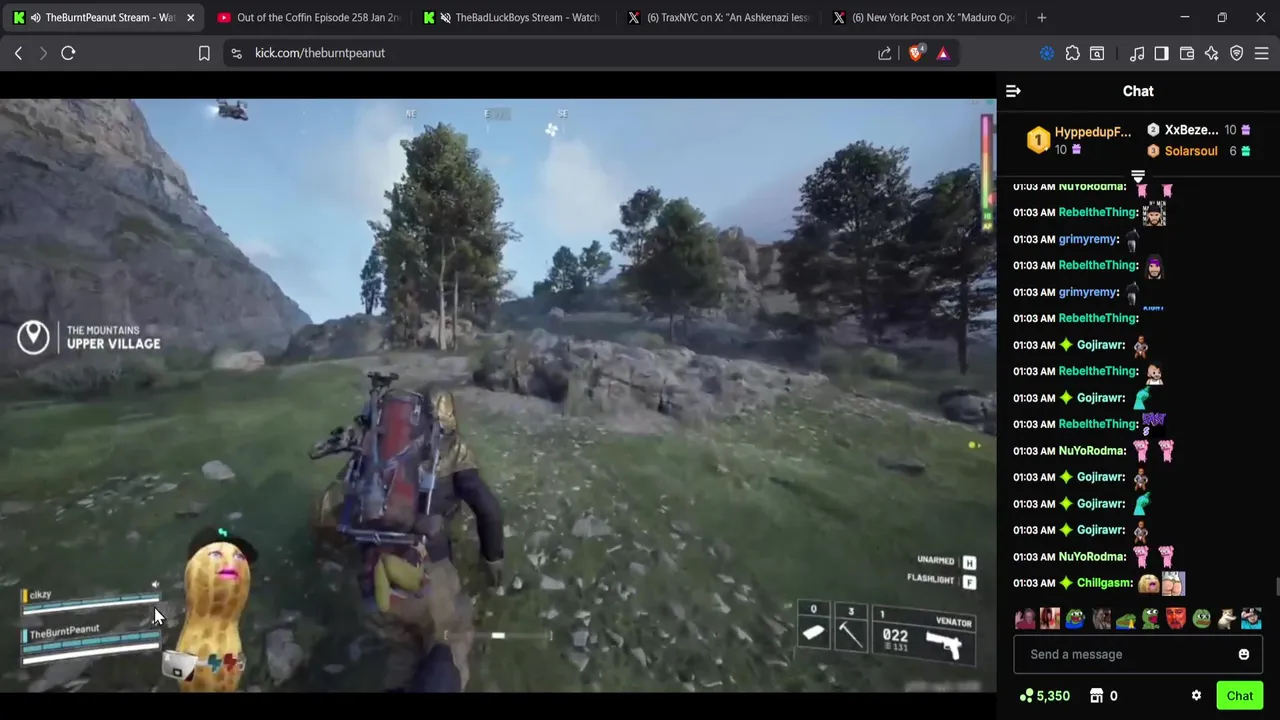Select the waving-person quick emote
Screen dimensions: 1280x720
tap(1025, 619)
